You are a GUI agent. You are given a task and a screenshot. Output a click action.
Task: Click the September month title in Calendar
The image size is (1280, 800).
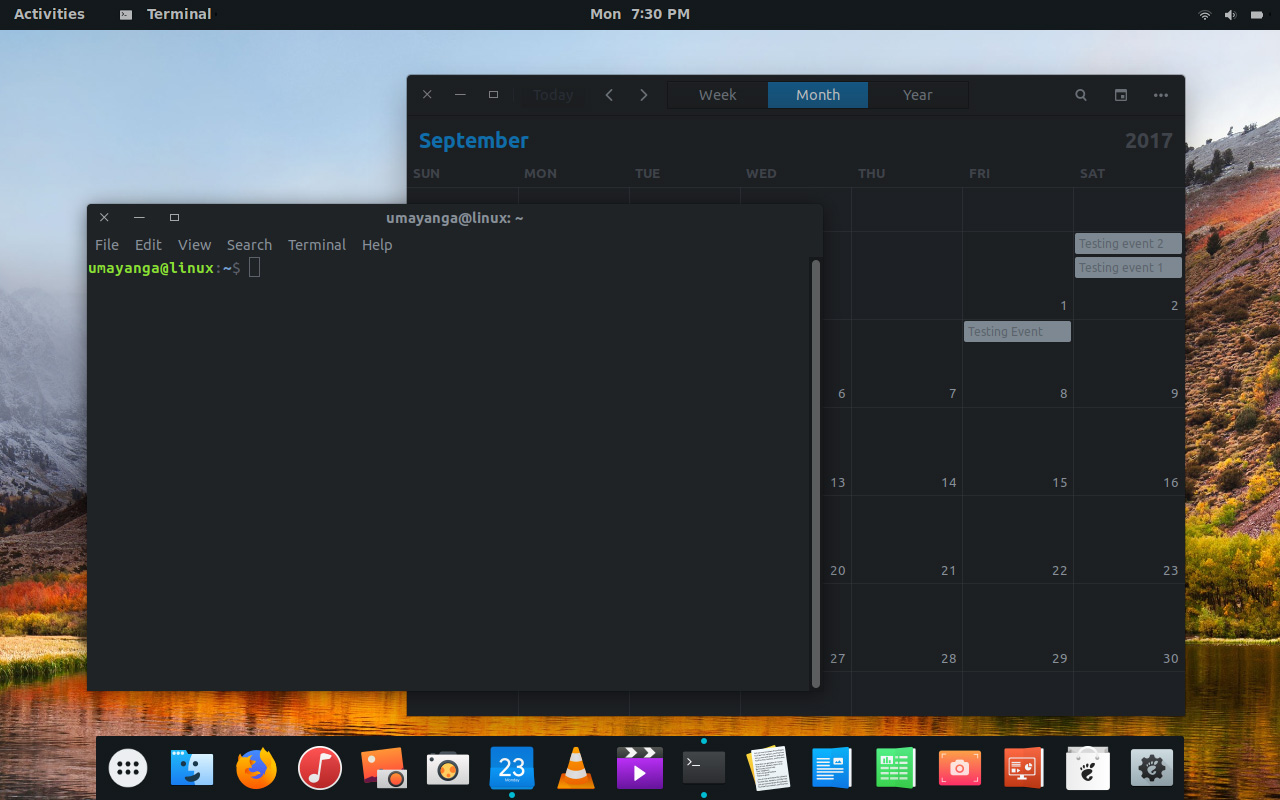pos(473,141)
